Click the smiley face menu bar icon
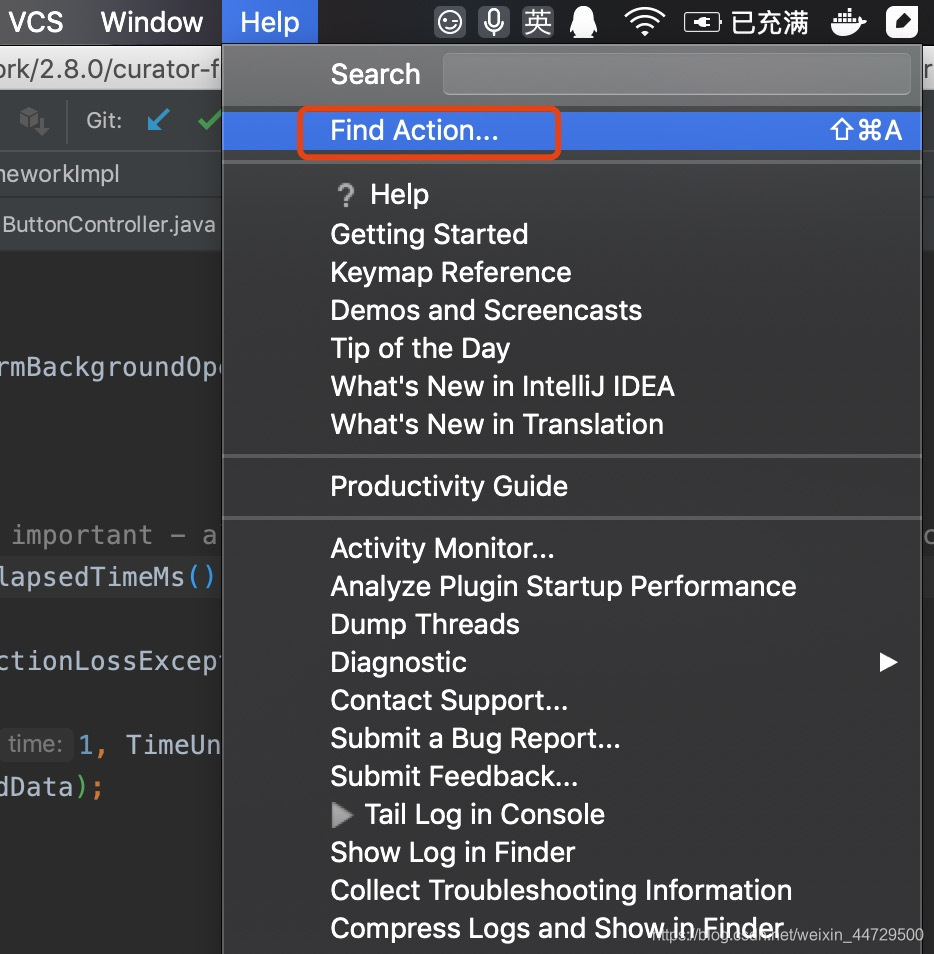Image resolution: width=934 pixels, height=954 pixels. pos(450,22)
